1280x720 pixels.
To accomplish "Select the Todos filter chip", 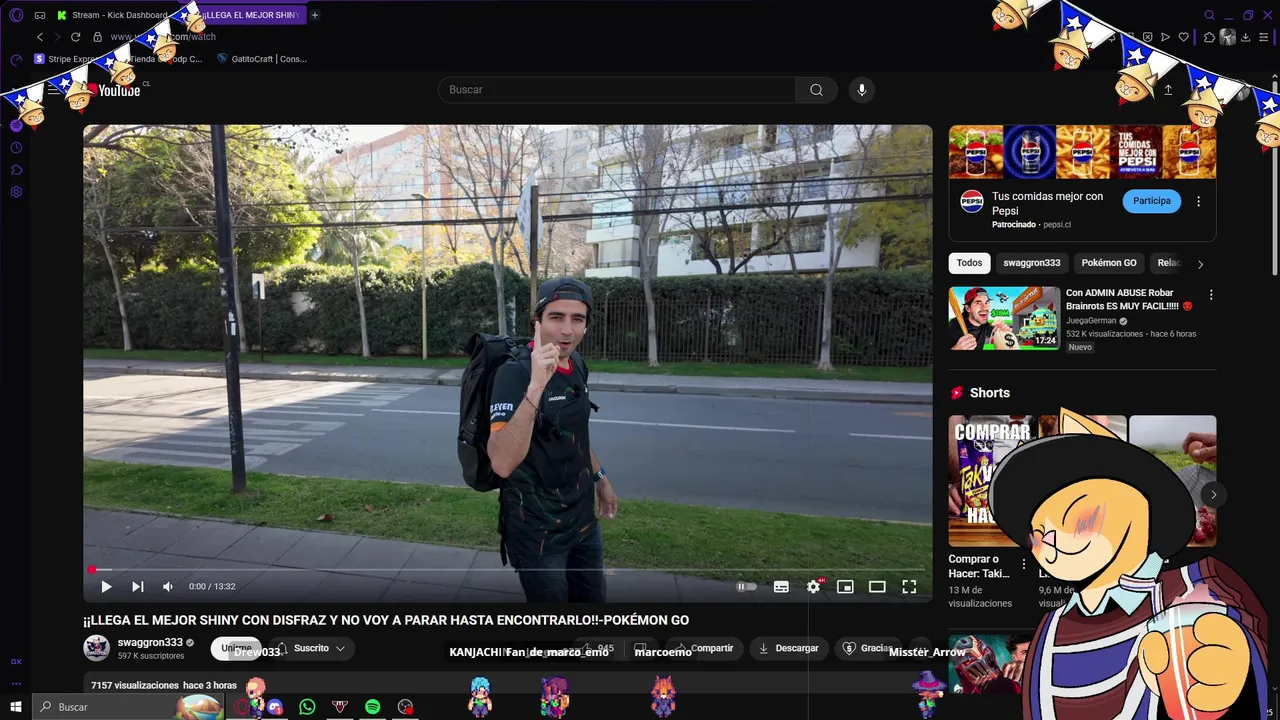I will click(x=969, y=263).
